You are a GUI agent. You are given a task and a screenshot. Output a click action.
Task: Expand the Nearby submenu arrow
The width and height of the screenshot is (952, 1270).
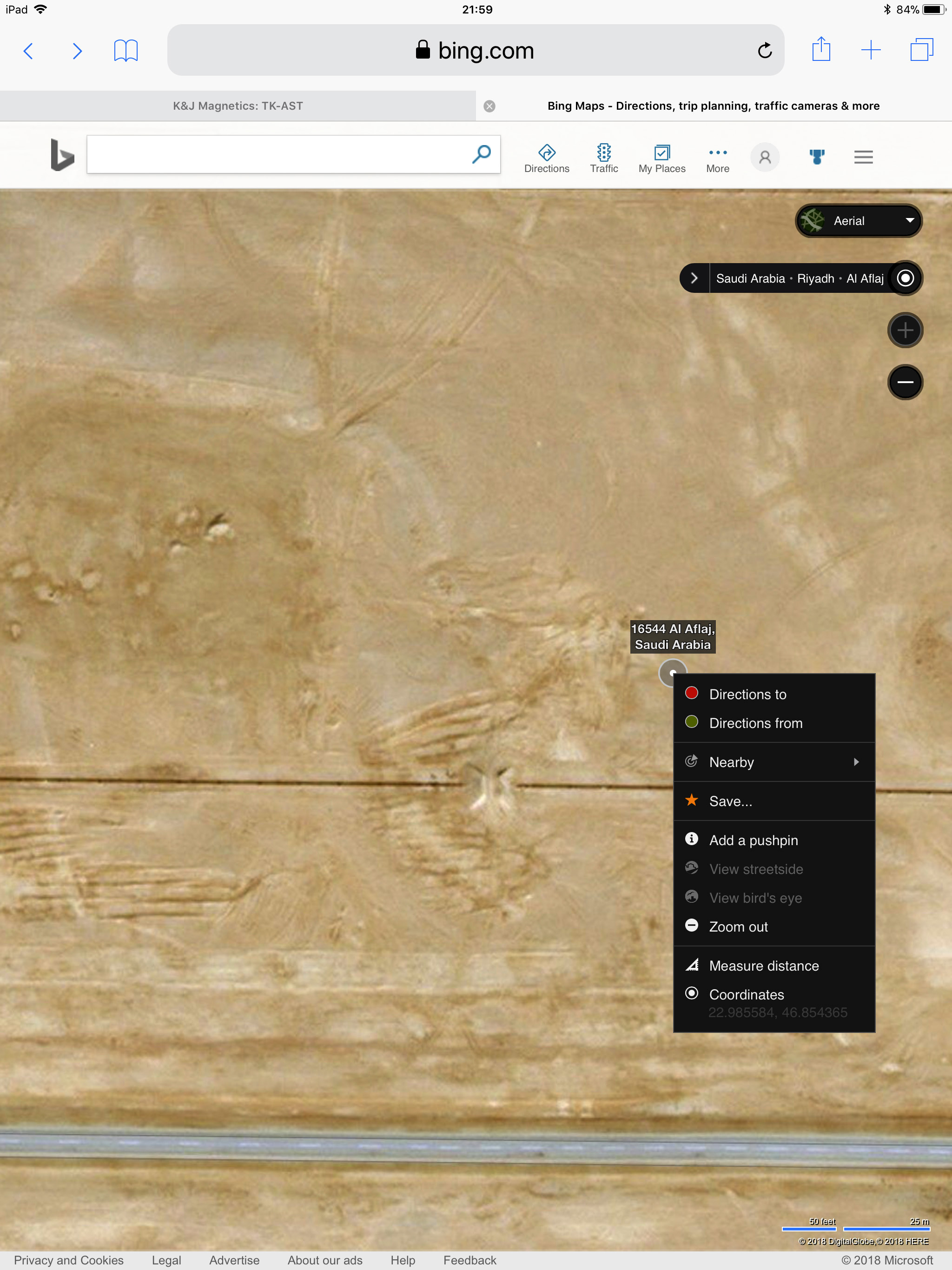click(855, 762)
